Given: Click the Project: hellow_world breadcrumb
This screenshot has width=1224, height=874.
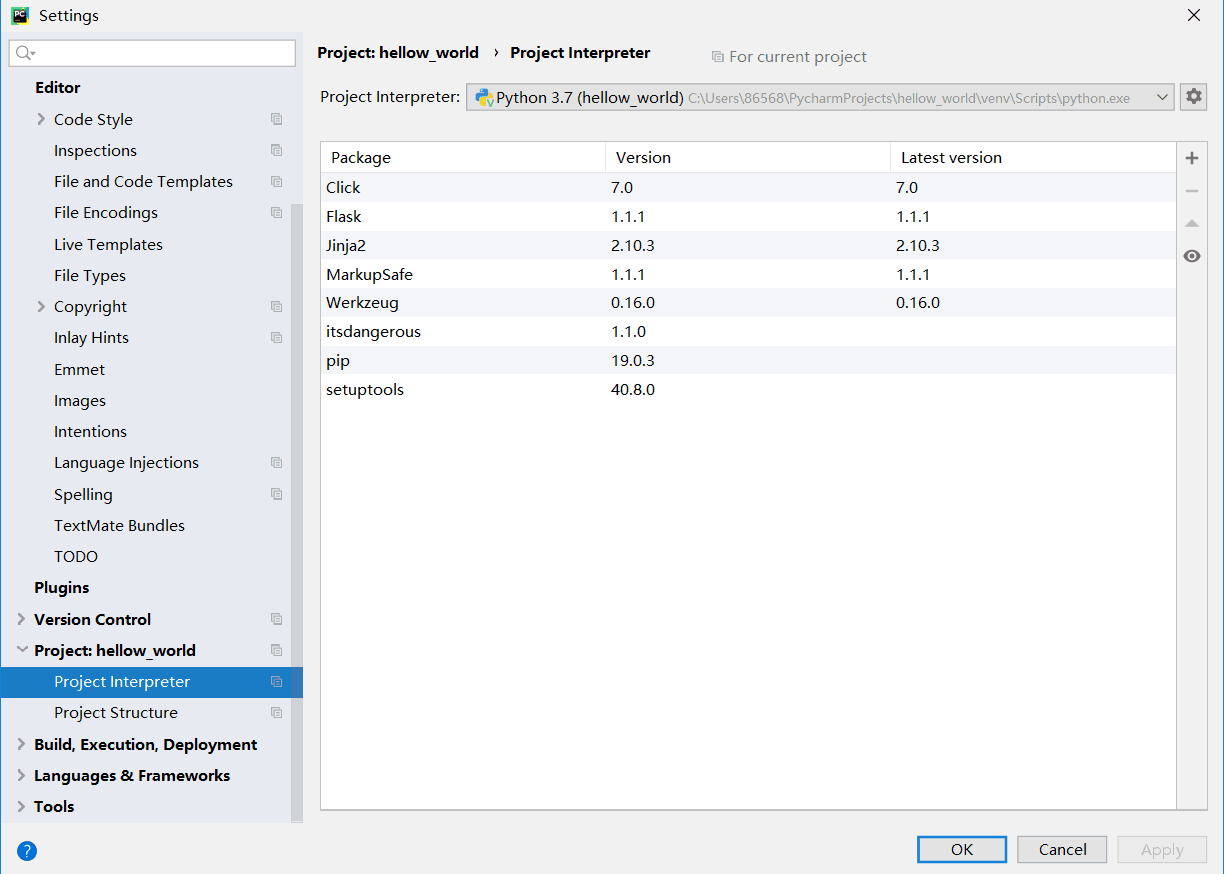Looking at the screenshot, I should (398, 53).
